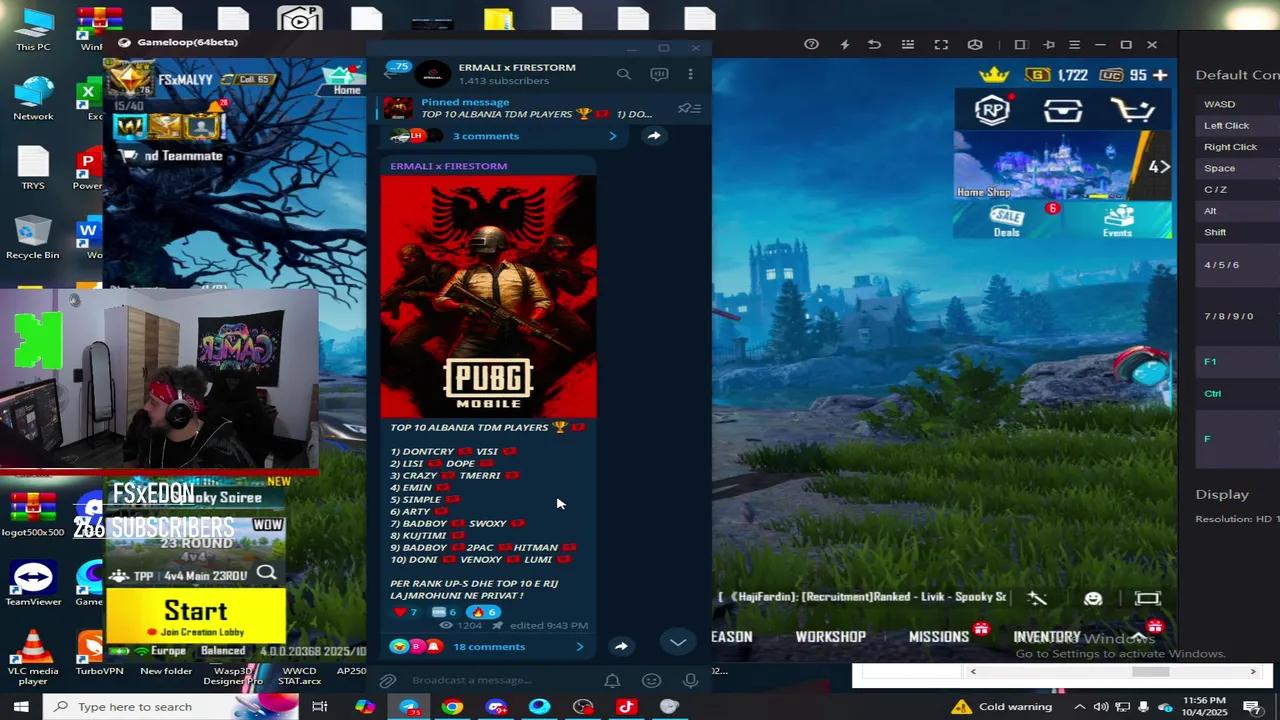This screenshot has height=720, width=1280.
Task: Select the Space control mapping
Action: click(1219, 168)
